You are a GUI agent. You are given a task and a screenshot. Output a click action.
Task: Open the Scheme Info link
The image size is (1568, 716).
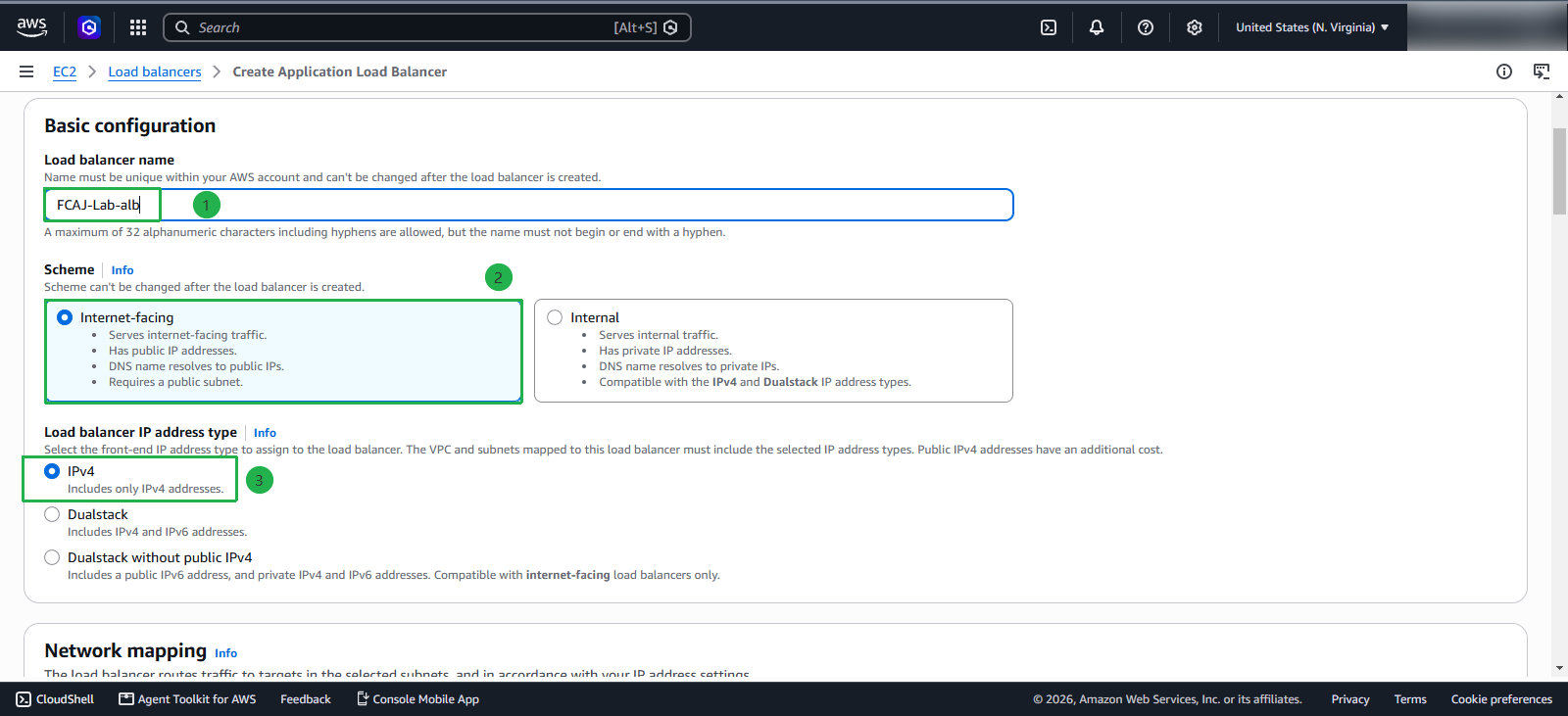click(x=122, y=270)
